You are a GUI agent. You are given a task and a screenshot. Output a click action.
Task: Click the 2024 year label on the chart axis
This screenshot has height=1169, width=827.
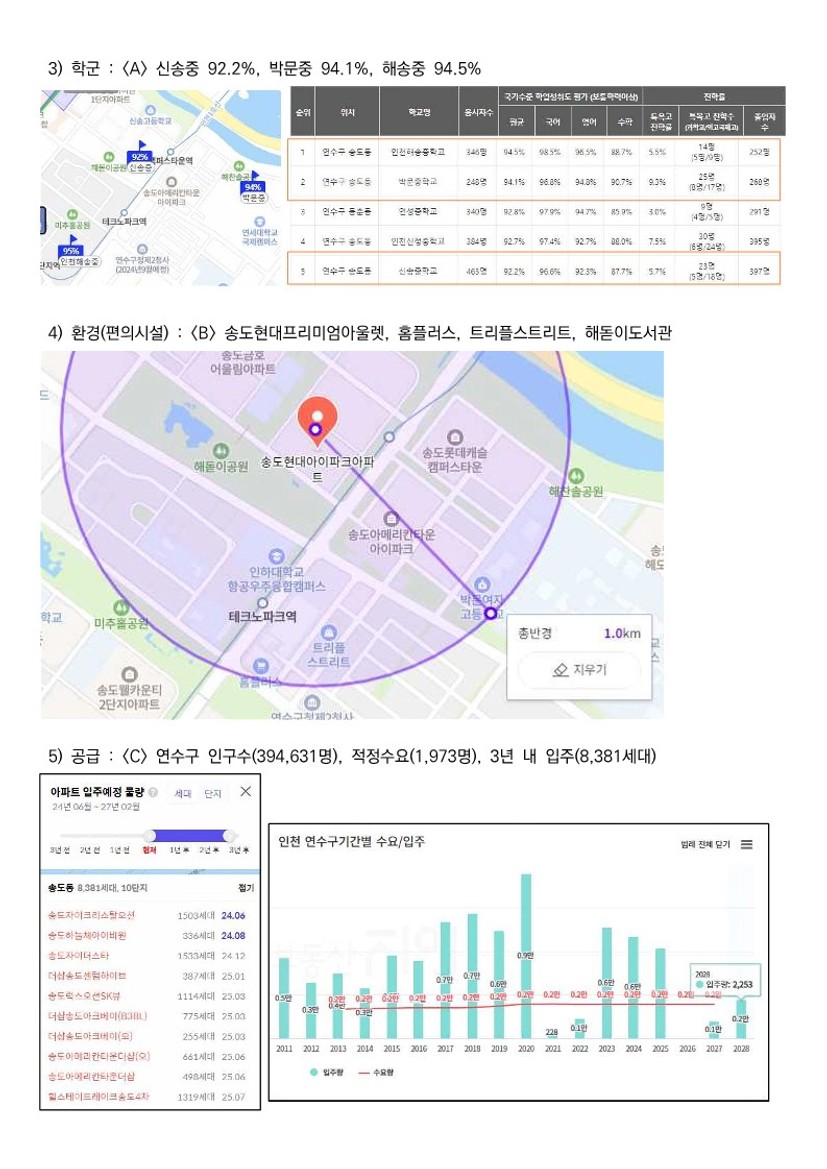(x=633, y=1048)
